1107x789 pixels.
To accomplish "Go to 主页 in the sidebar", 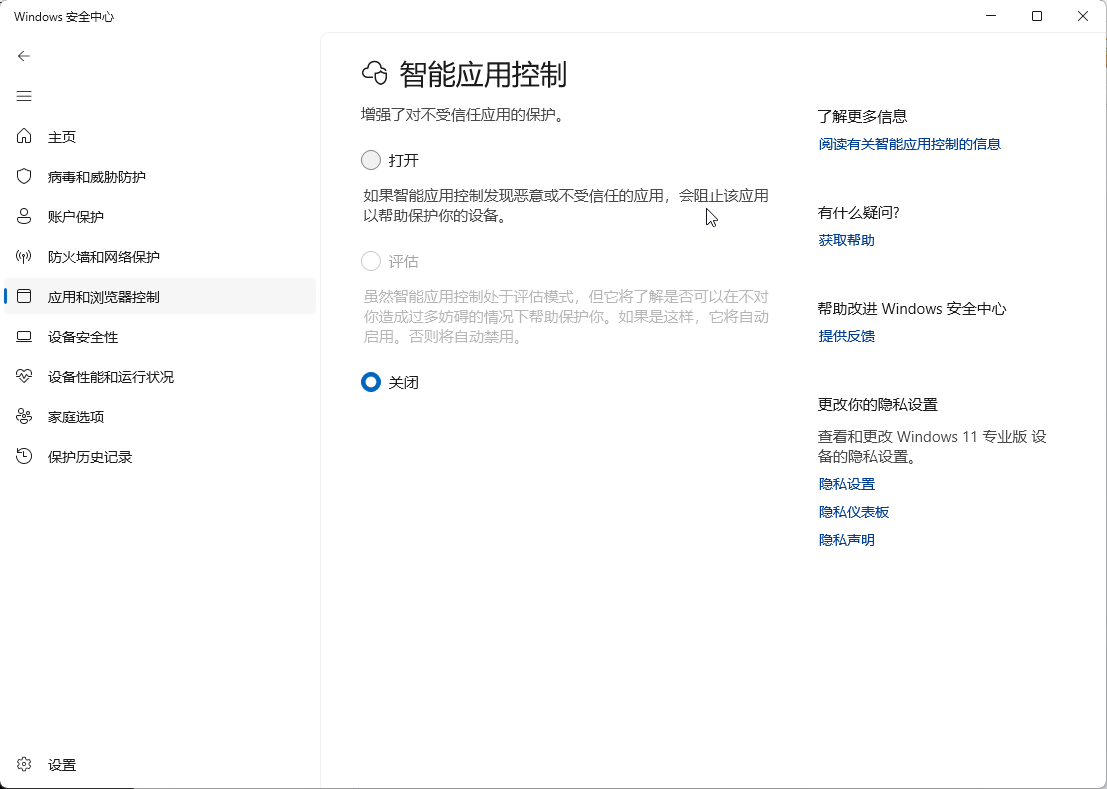I will tap(160, 136).
